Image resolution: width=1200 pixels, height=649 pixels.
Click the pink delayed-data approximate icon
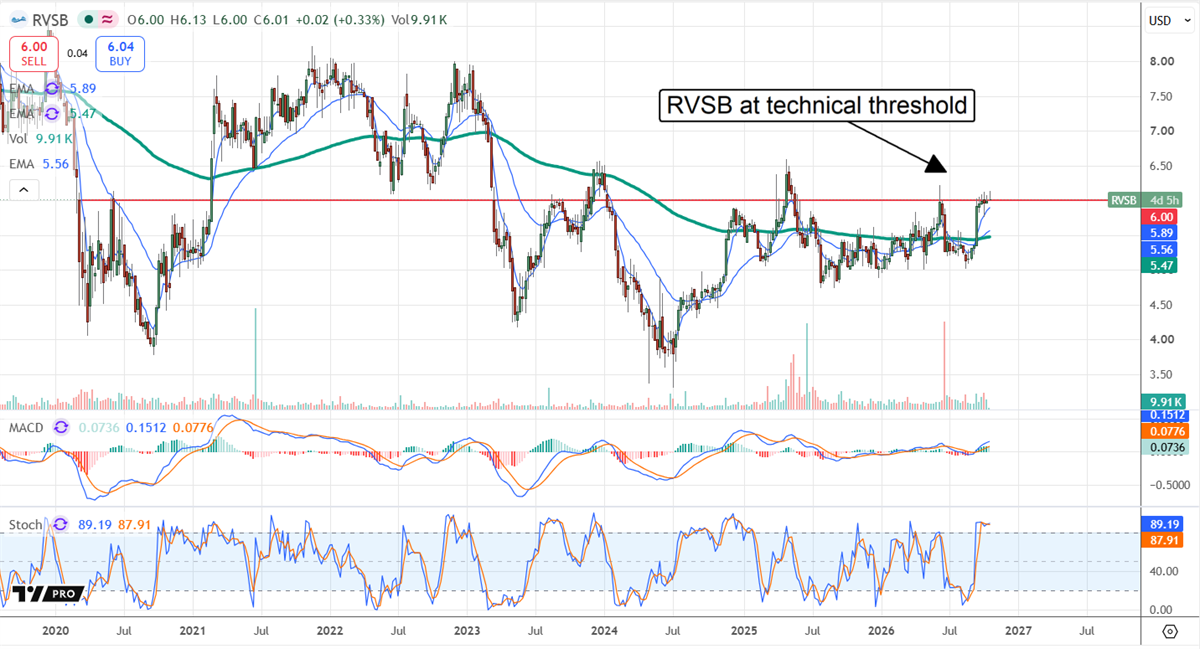[x=105, y=20]
